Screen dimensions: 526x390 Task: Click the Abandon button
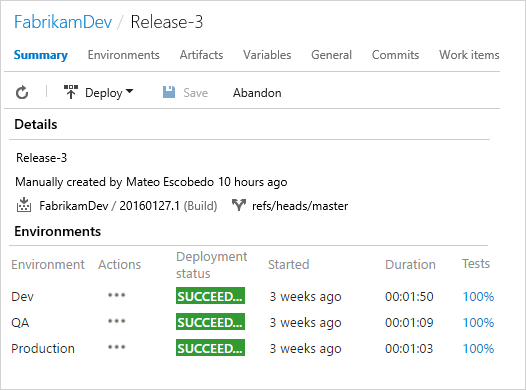tap(257, 93)
